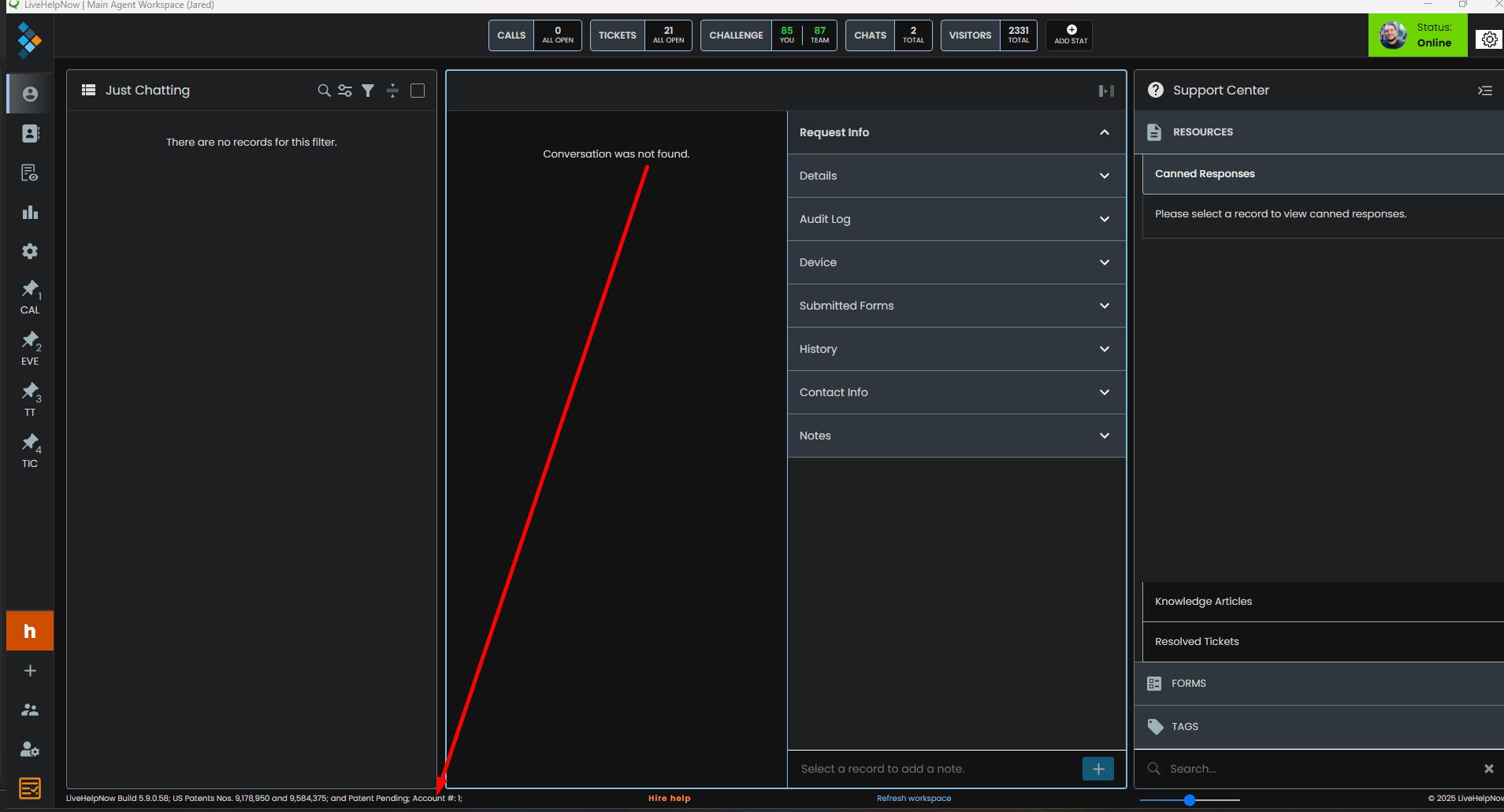Expand the Audit Log section

coord(956,219)
